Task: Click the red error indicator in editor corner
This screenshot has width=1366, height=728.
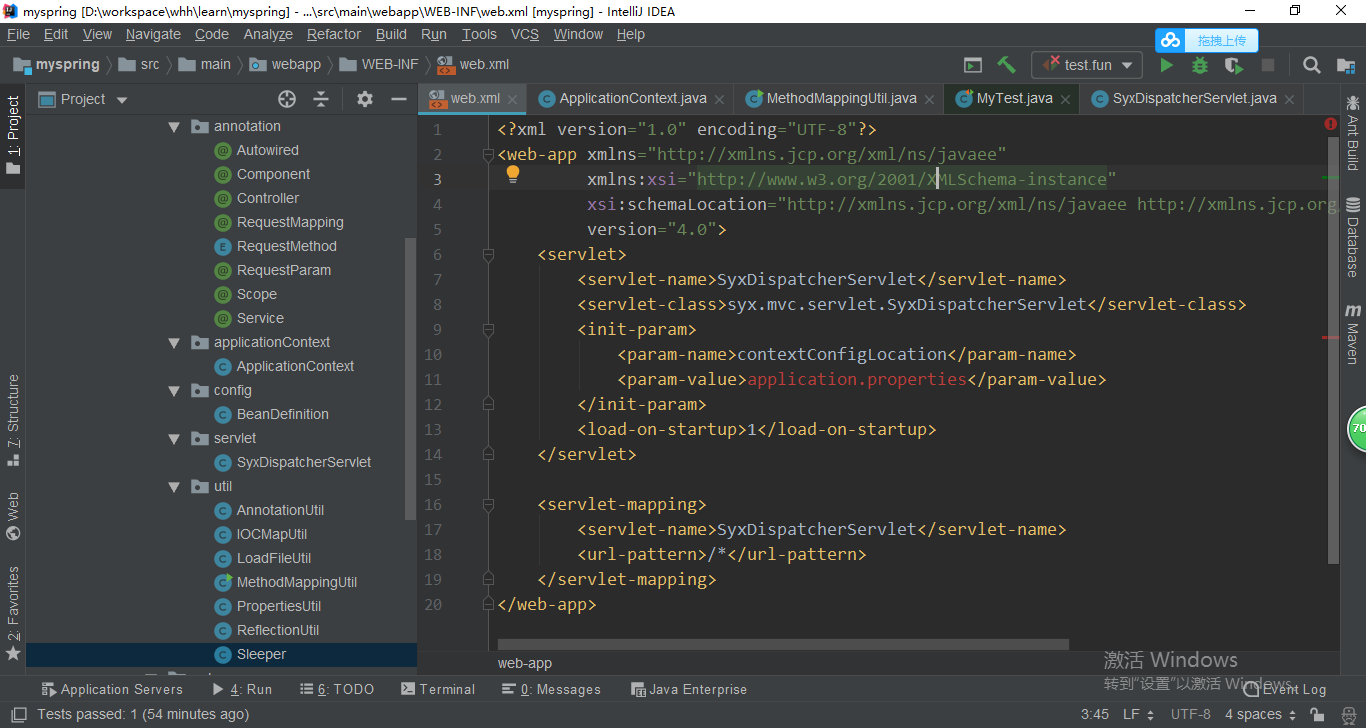Action: click(1330, 124)
